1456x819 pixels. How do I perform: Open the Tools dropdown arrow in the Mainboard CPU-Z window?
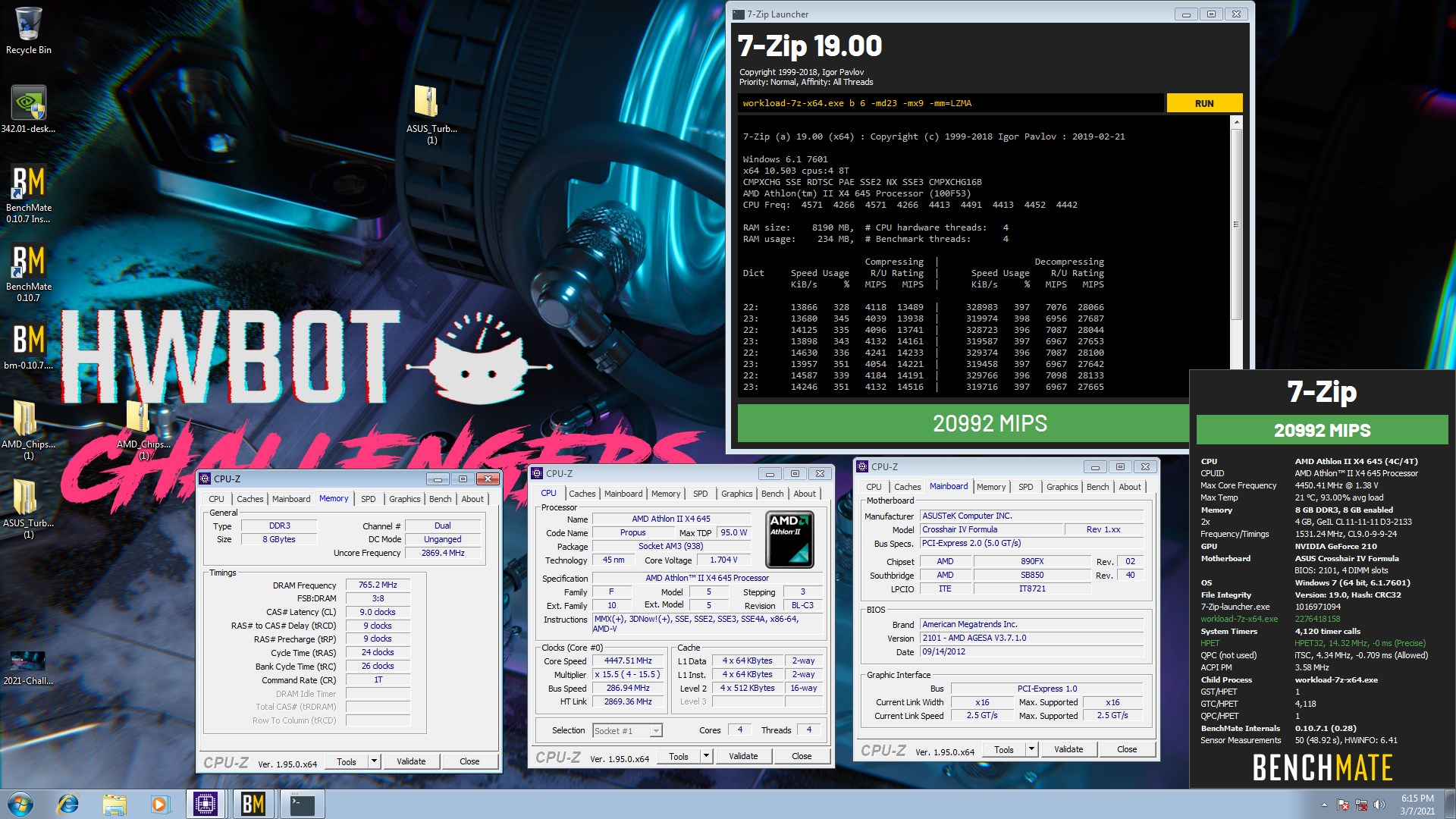point(1031,749)
